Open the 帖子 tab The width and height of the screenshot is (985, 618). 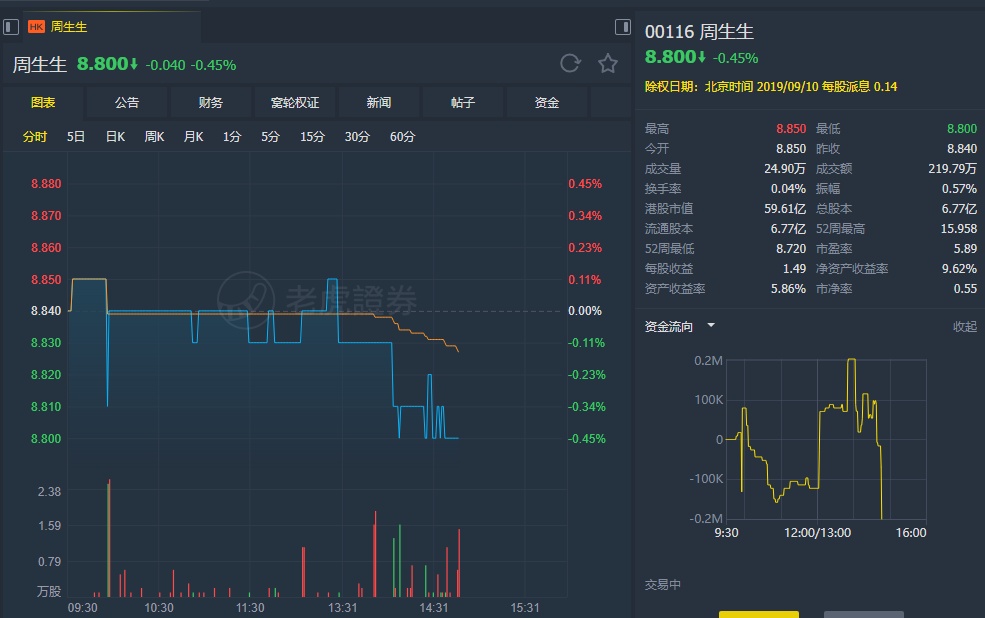[x=463, y=102]
